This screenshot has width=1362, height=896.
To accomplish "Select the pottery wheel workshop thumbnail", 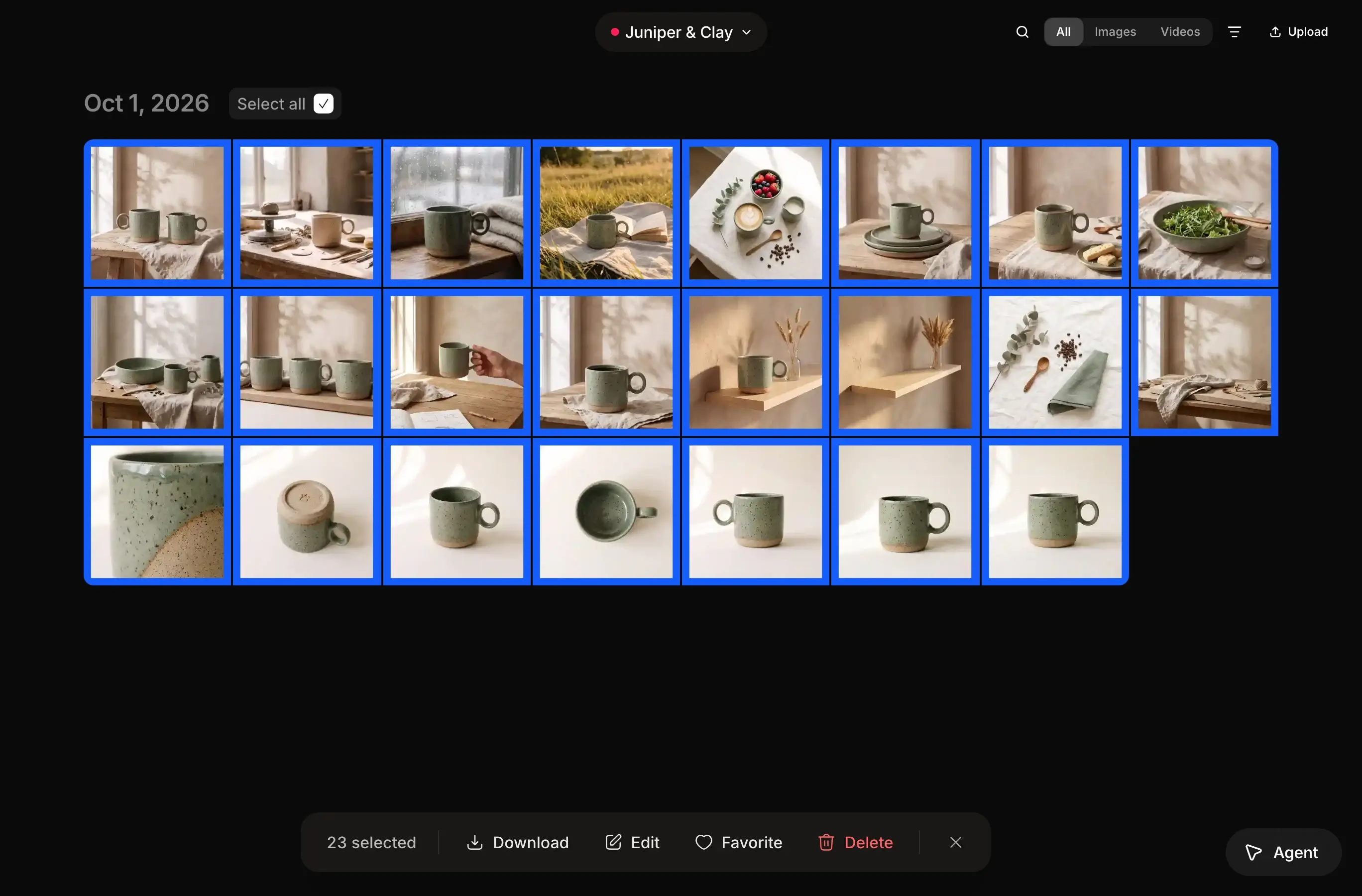I will (307, 214).
